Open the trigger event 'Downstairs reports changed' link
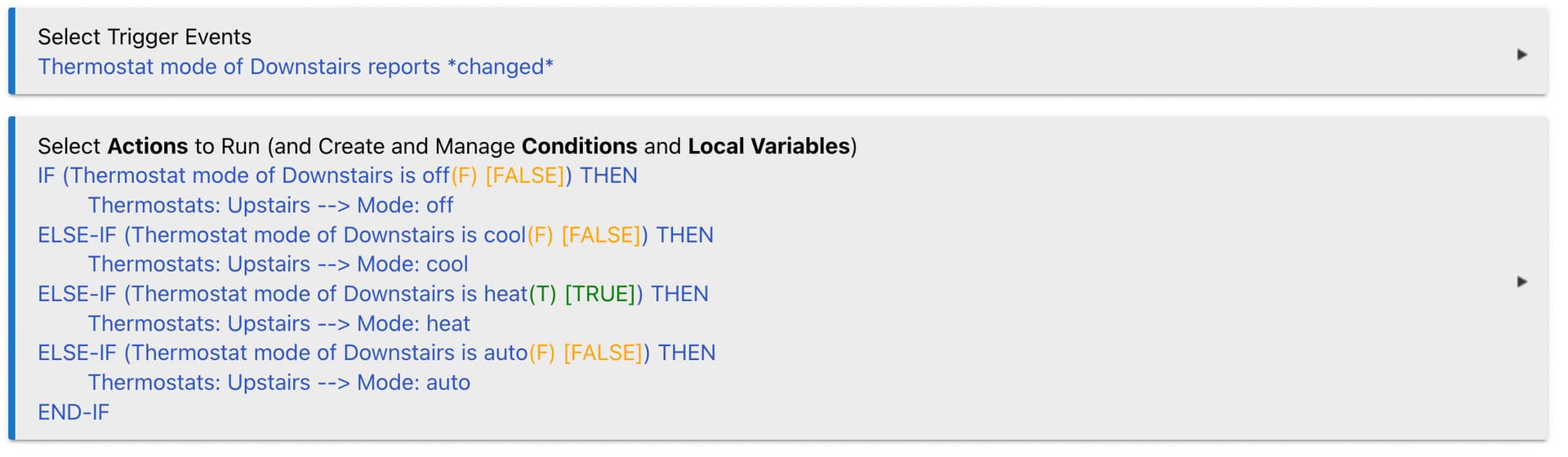 (295, 67)
